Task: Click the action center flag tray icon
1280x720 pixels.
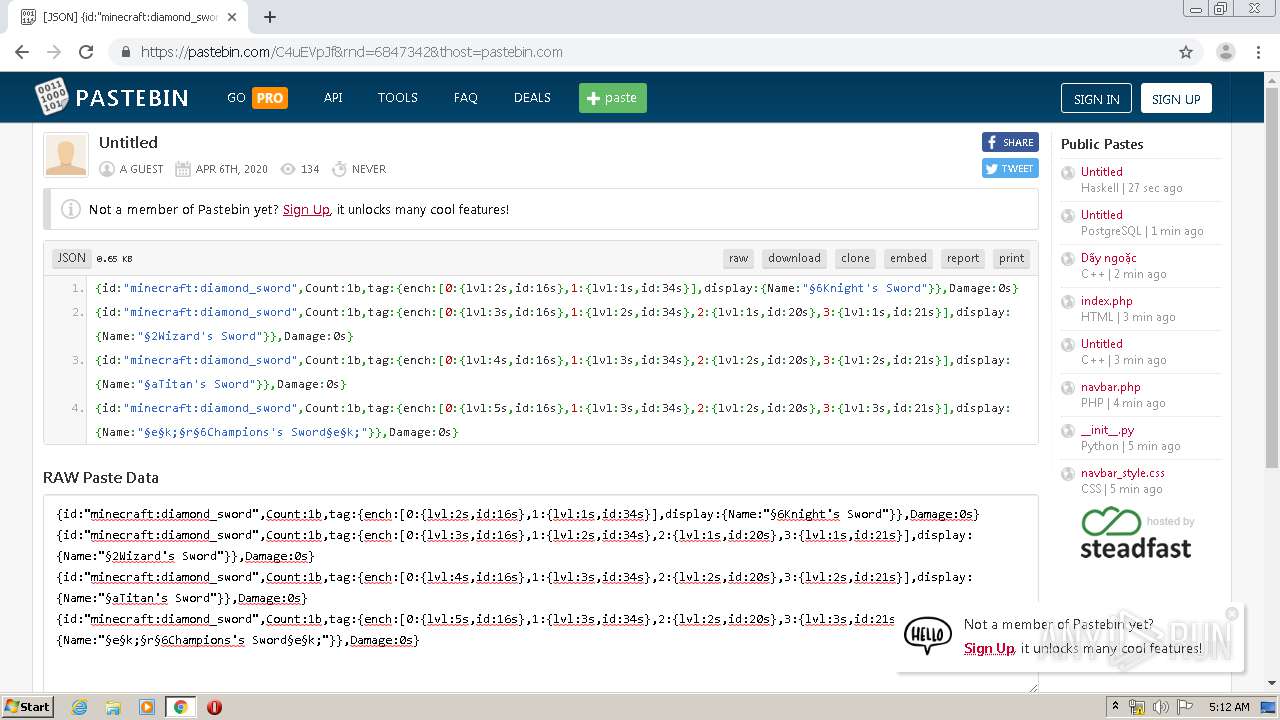Action: (1184, 707)
